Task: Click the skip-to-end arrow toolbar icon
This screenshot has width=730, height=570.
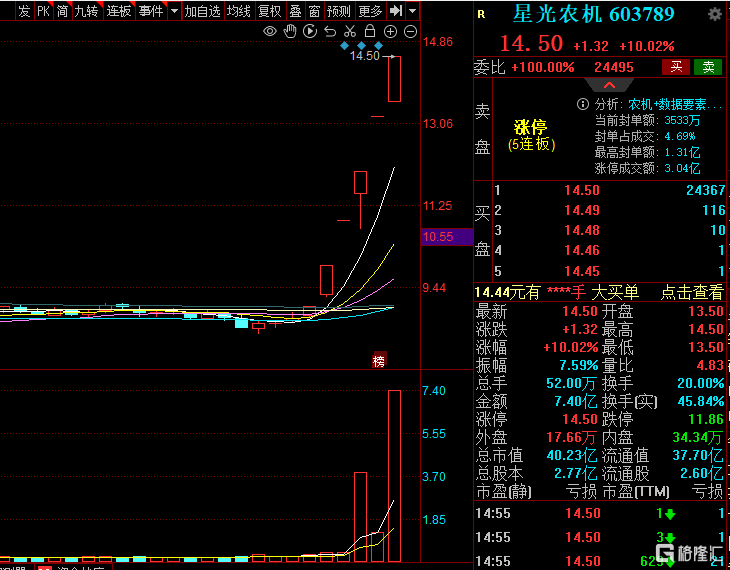Action: click(396, 11)
